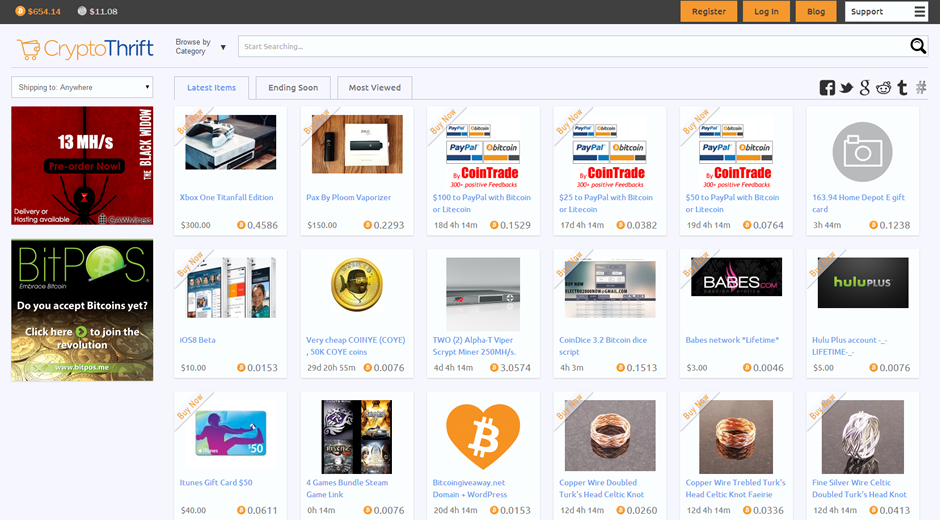940x520 pixels.
Task: Click the hashtag icon
Action: point(921,88)
